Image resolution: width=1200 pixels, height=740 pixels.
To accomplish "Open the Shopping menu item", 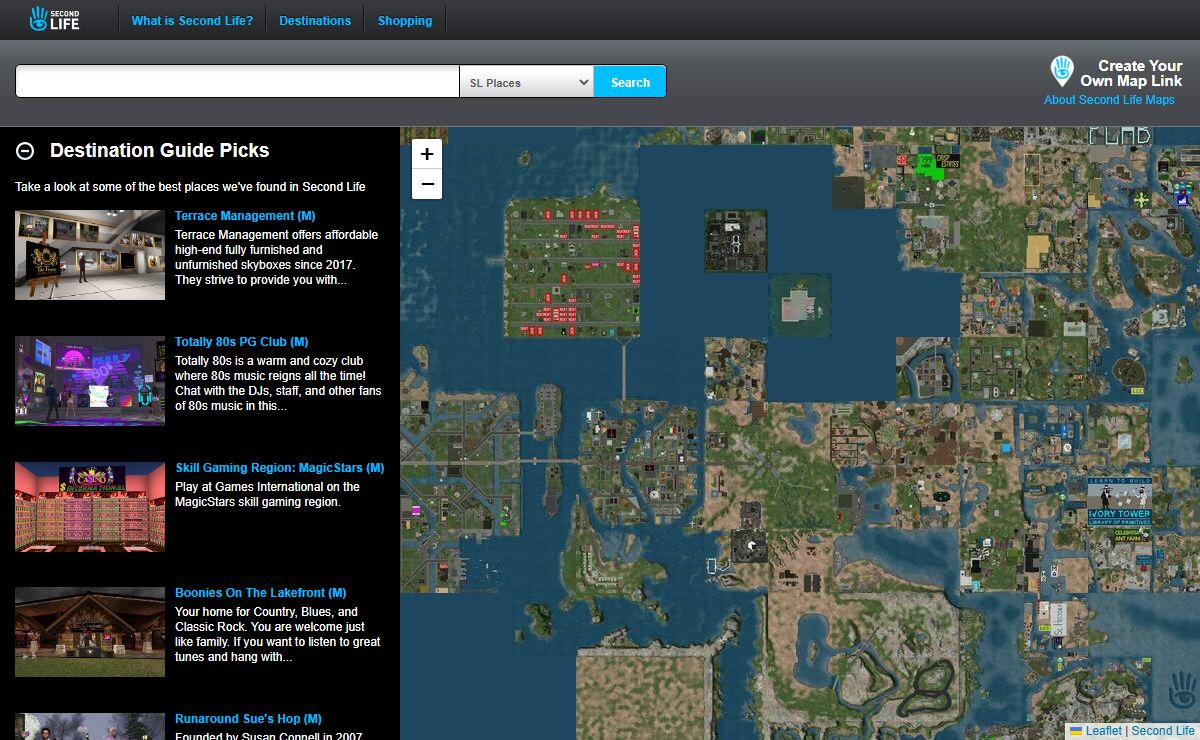I will [405, 20].
